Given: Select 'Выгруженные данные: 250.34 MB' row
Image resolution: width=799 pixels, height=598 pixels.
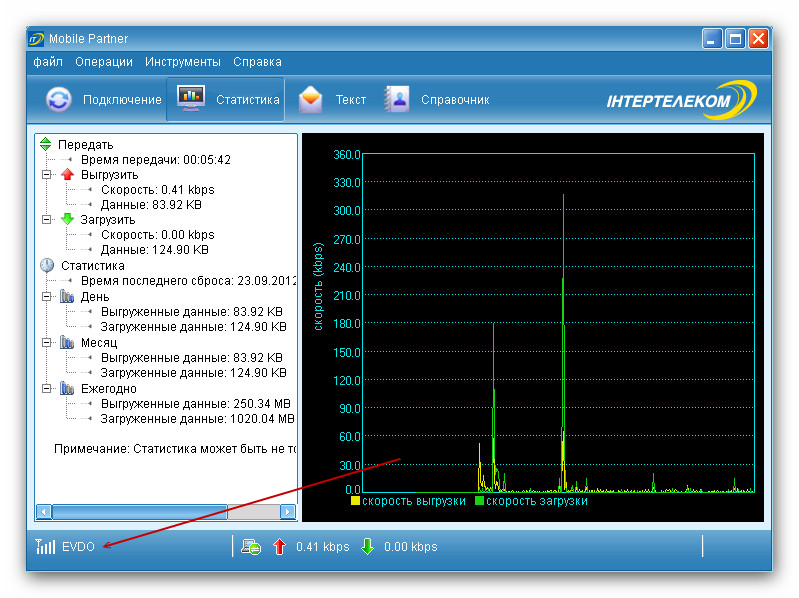Looking at the screenshot, I should (196, 404).
